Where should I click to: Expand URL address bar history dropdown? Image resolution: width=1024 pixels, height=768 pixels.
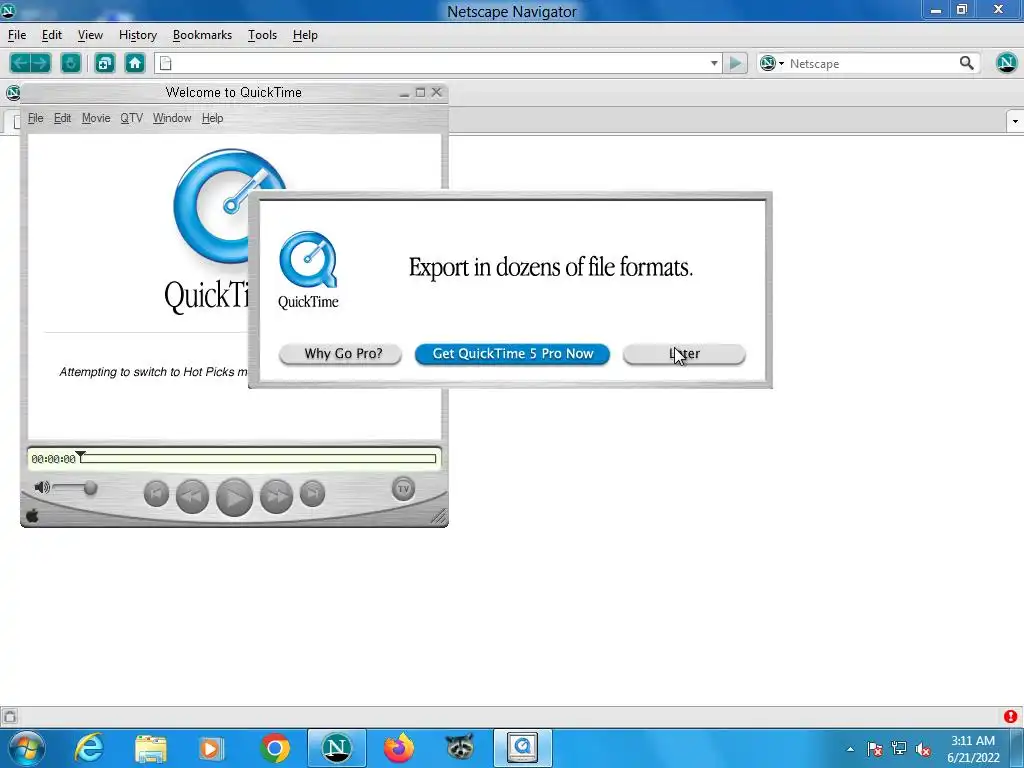(x=714, y=63)
